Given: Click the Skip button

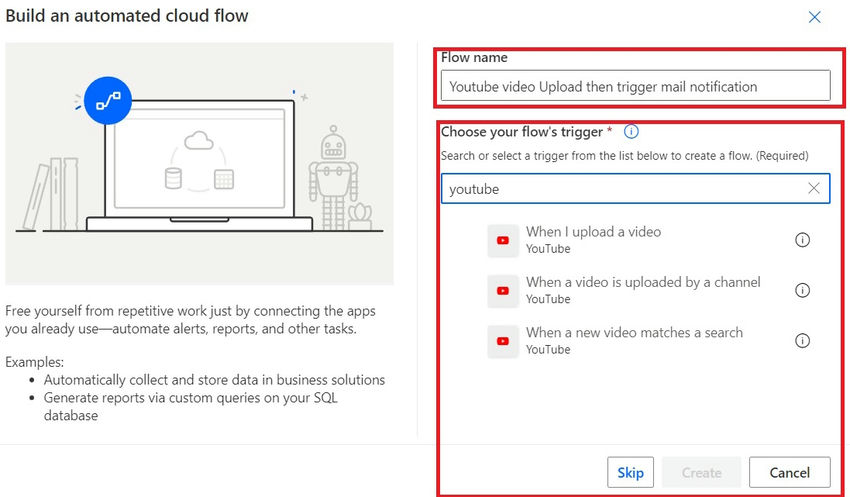Looking at the screenshot, I should point(630,473).
